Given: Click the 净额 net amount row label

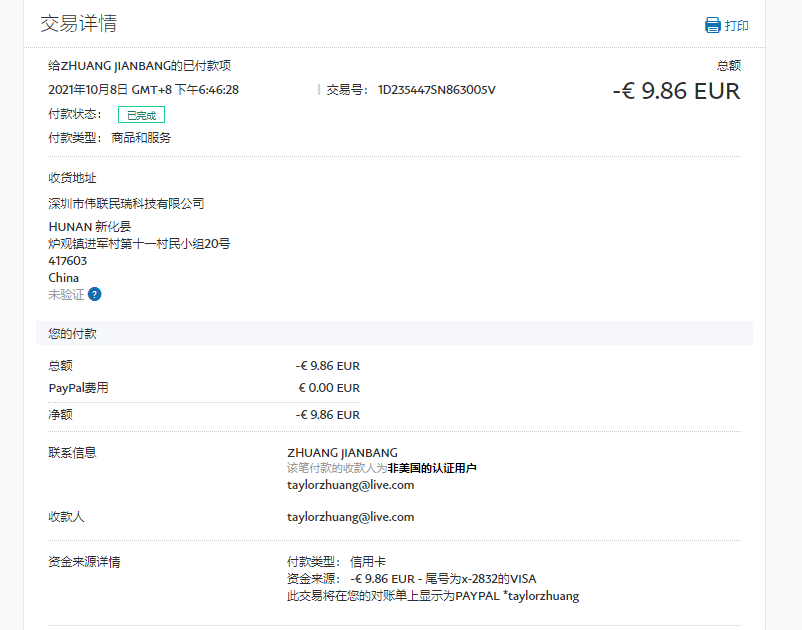Looking at the screenshot, I should click(60, 414).
